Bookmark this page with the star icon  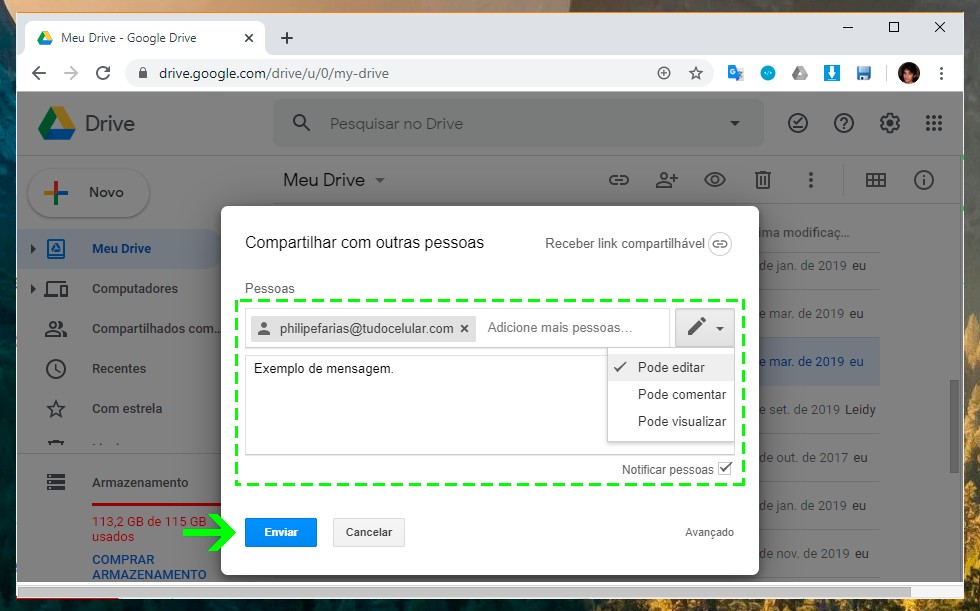(x=696, y=73)
